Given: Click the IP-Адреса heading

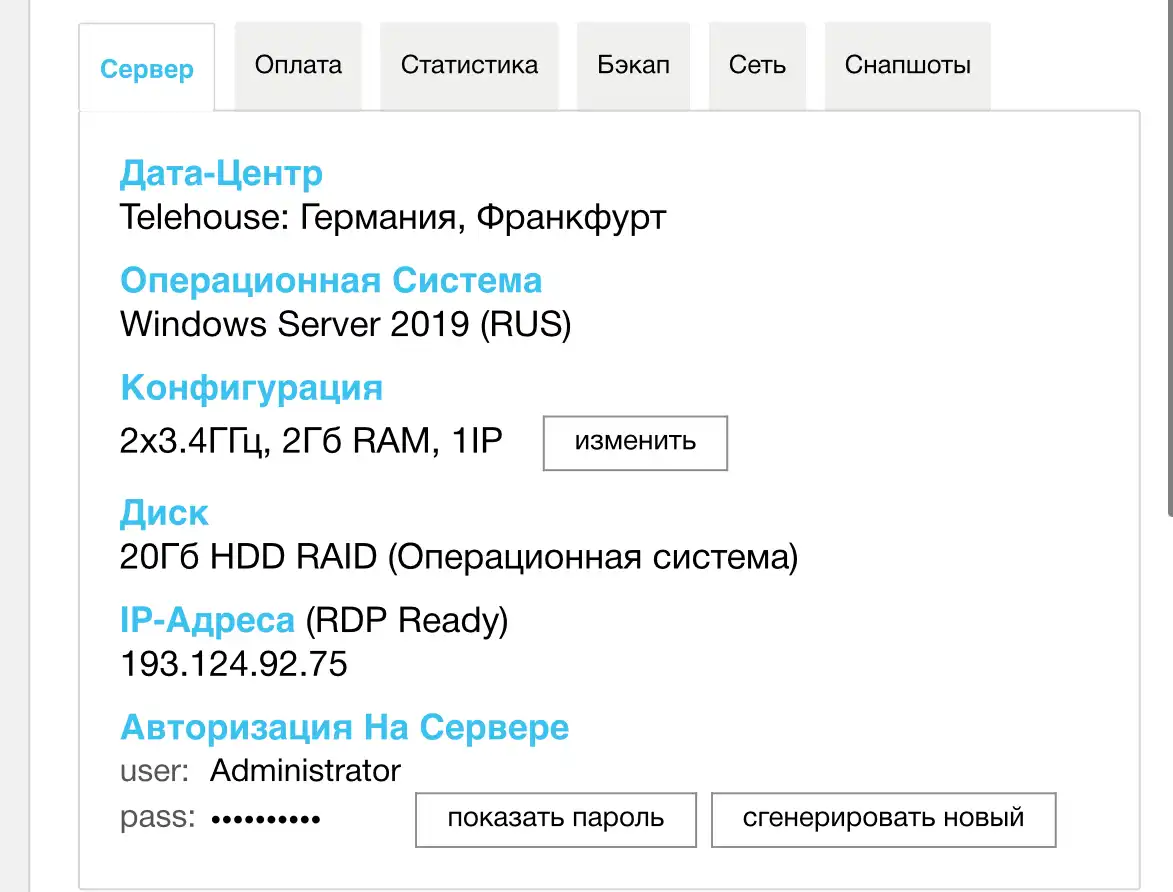Looking at the screenshot, I should [207, 621].
